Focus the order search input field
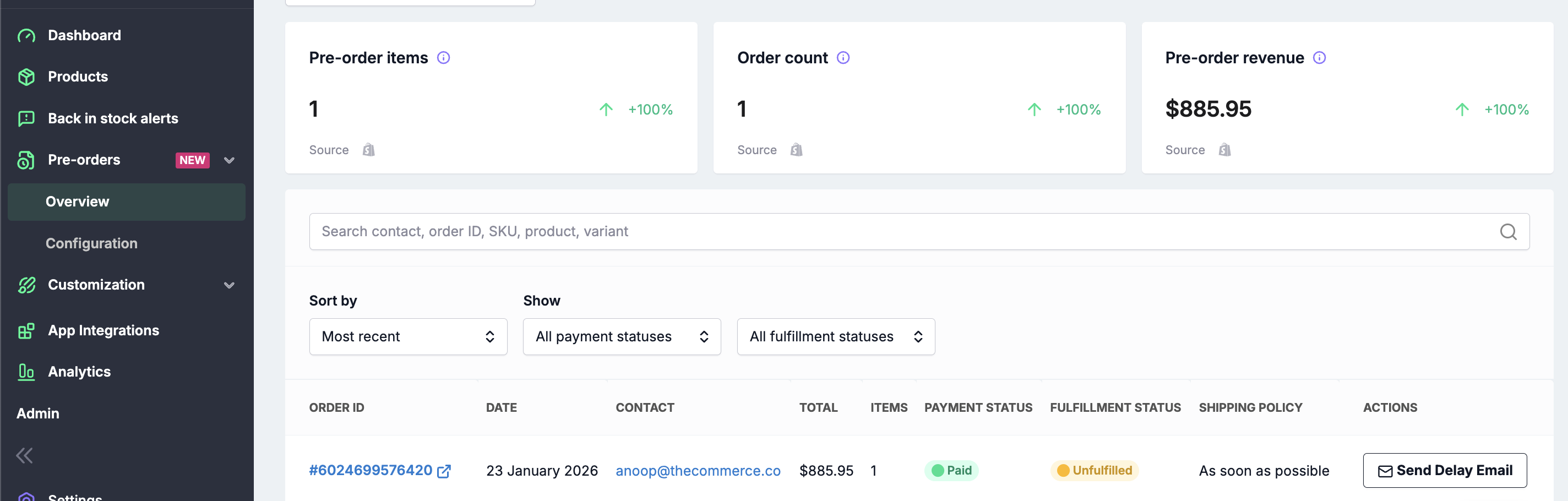This screenshot has height=501, width=1568. (x=901, y=231)
